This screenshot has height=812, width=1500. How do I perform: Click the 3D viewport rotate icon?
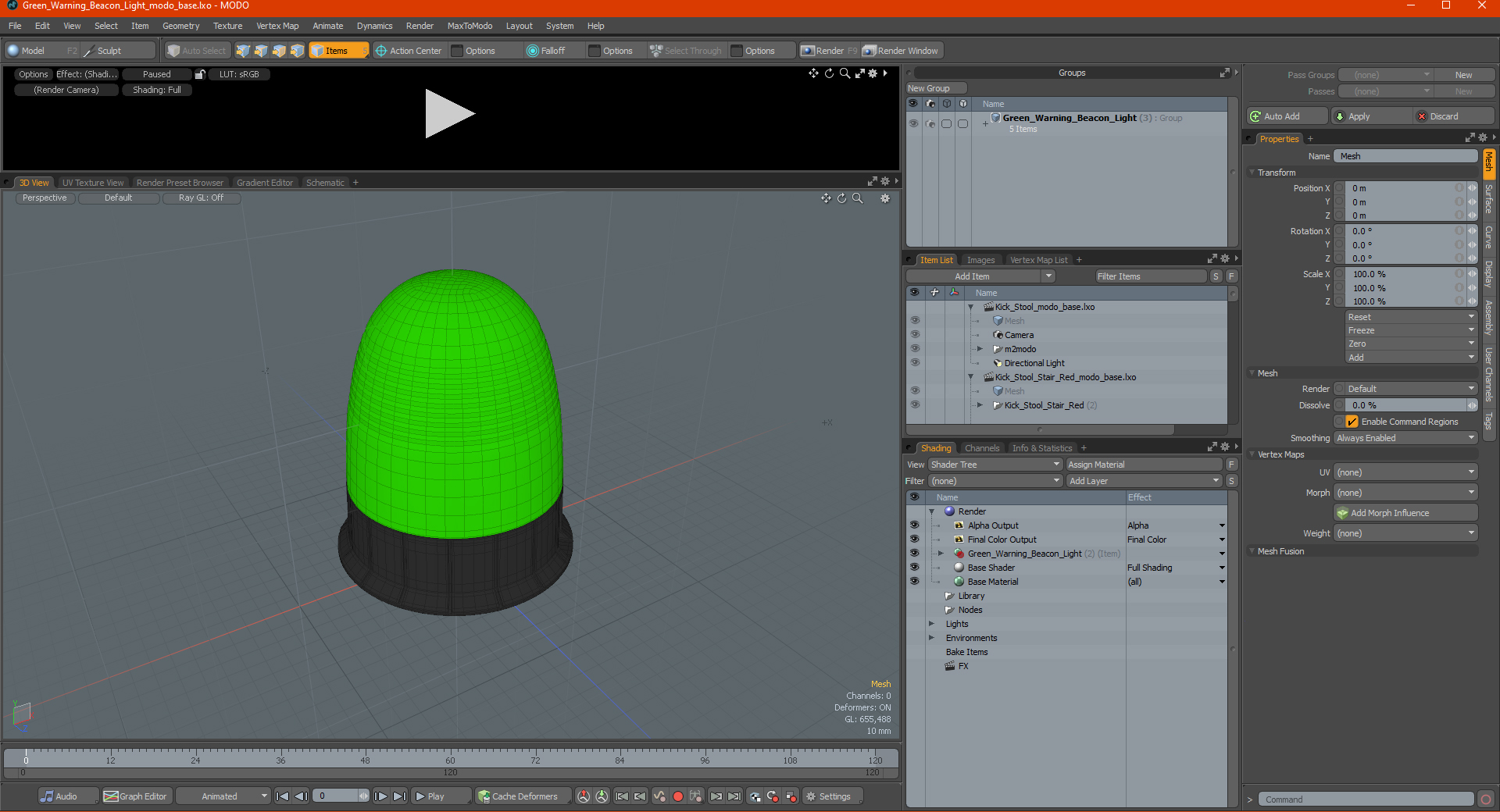pos(841,198)
